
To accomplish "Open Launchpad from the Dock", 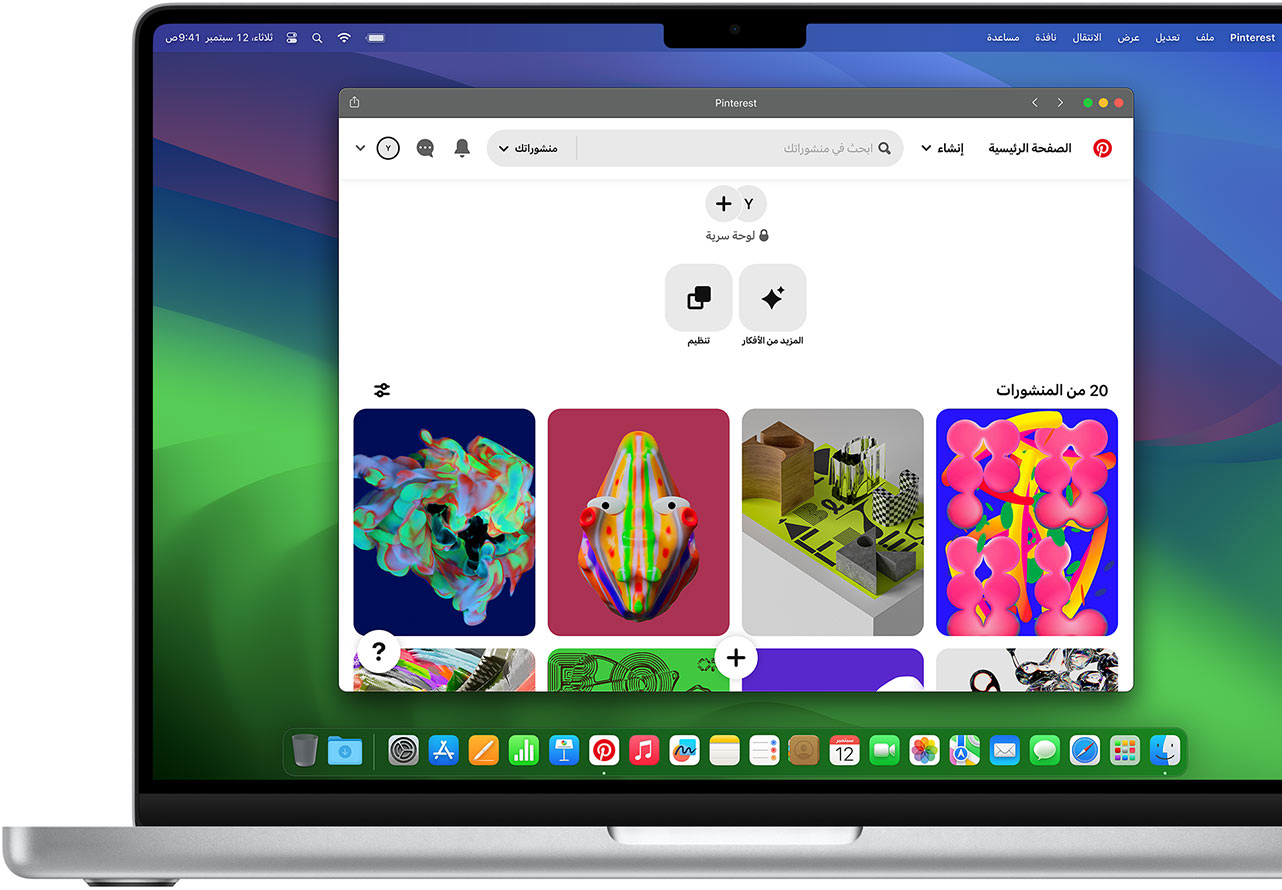I will (1125, 750).
